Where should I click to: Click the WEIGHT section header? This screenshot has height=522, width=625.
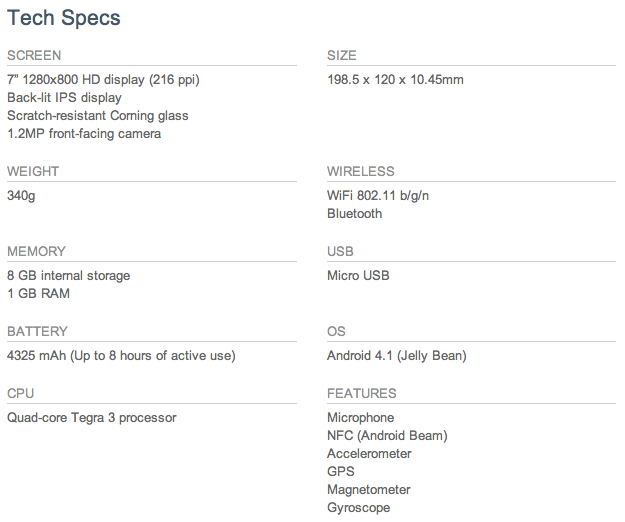33,172
